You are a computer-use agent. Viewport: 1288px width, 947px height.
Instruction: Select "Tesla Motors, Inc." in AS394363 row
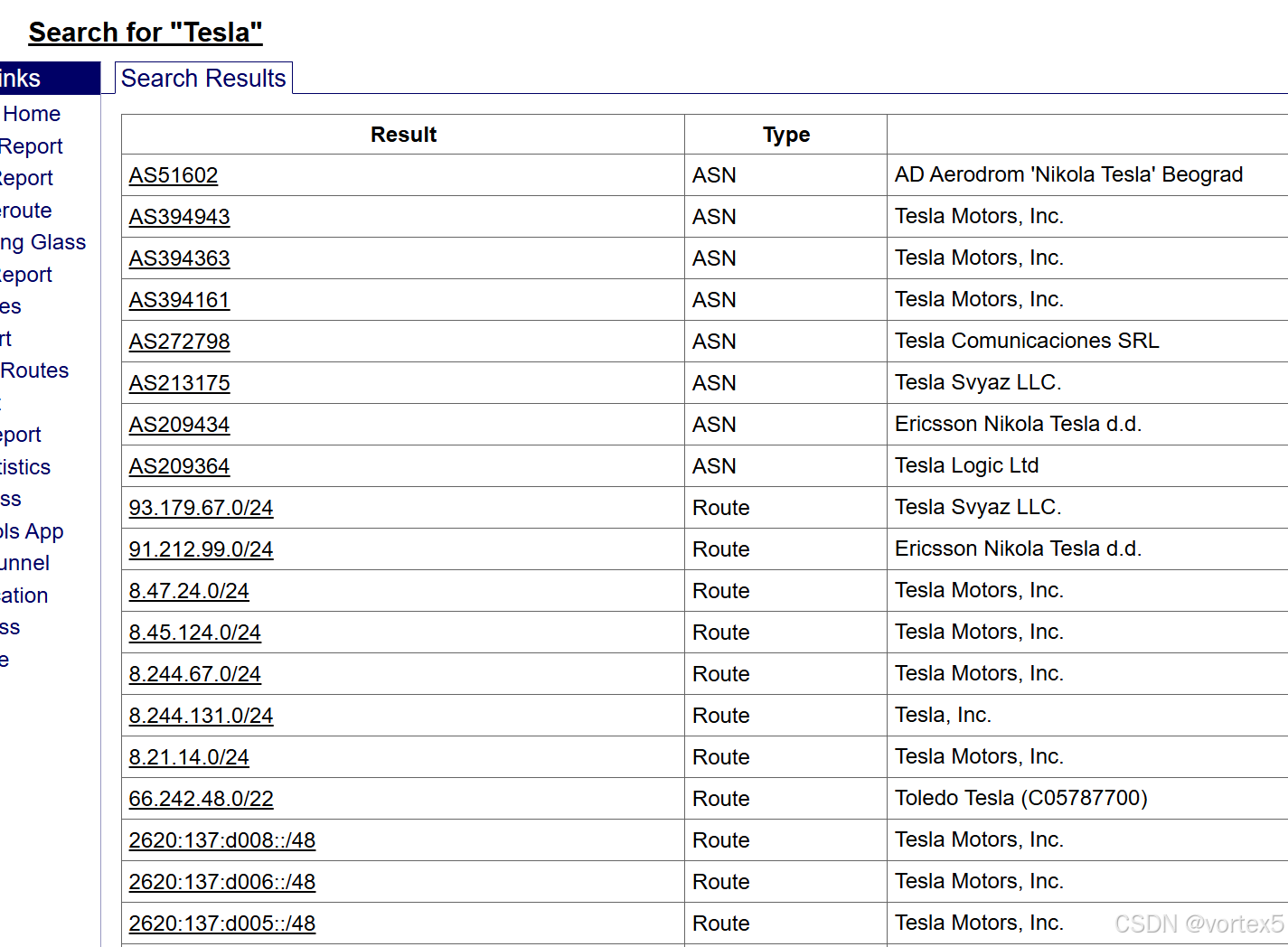979,258
